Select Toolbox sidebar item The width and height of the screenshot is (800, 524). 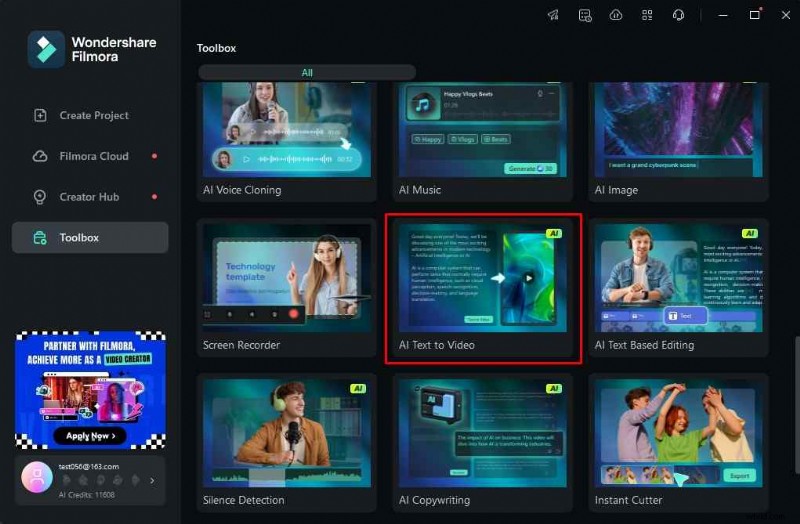pyautogui.click(x=90, y=238)
